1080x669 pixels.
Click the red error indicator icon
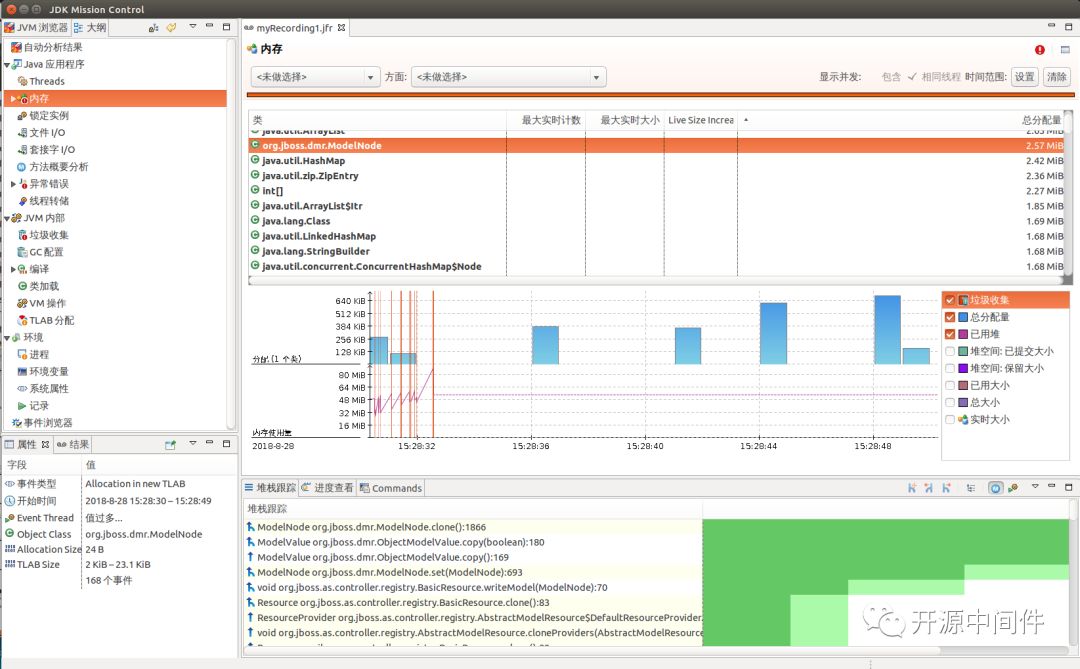tap(1039, 50)
